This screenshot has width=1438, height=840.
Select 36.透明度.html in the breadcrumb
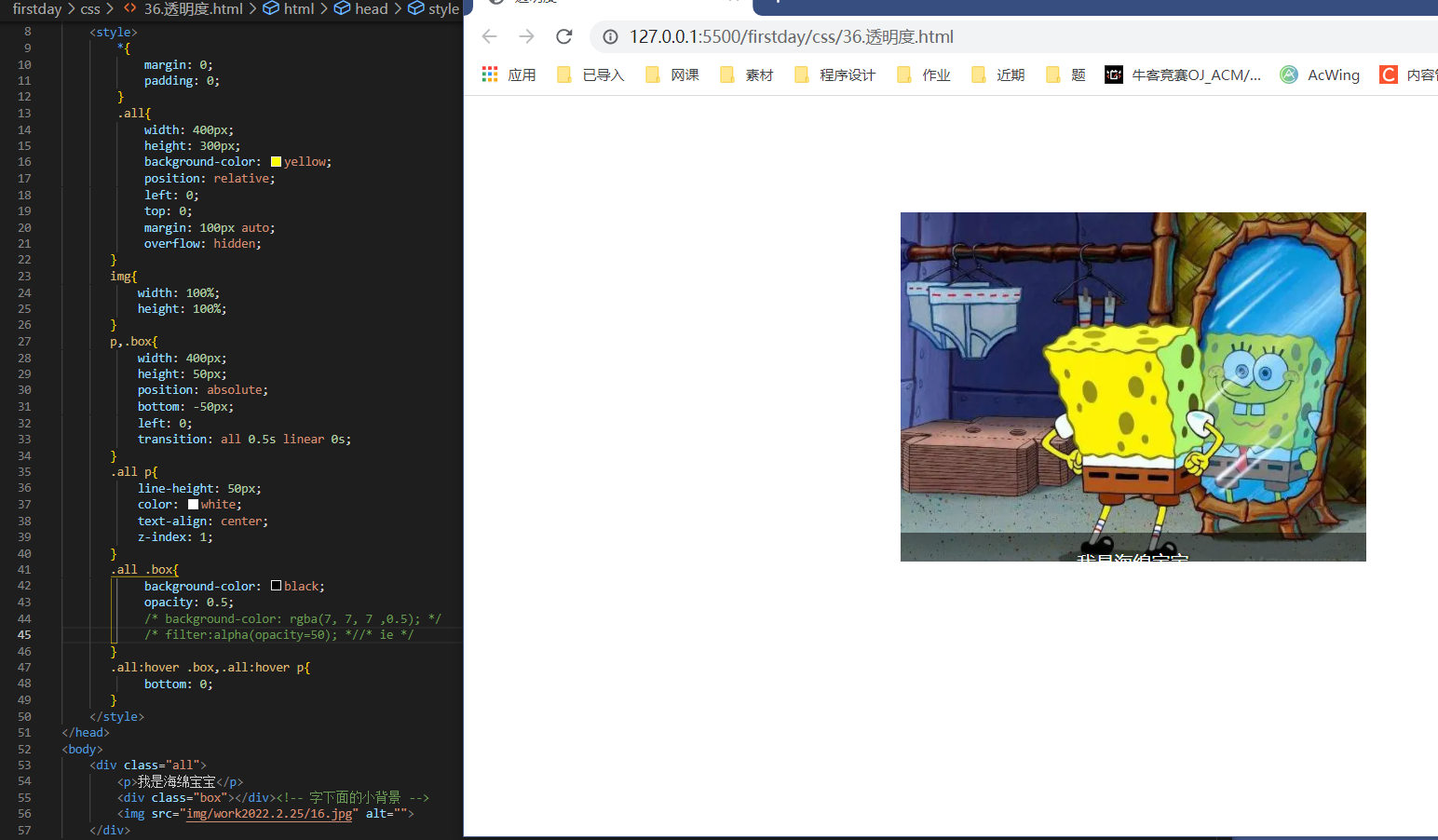click(x=183, y=8)
